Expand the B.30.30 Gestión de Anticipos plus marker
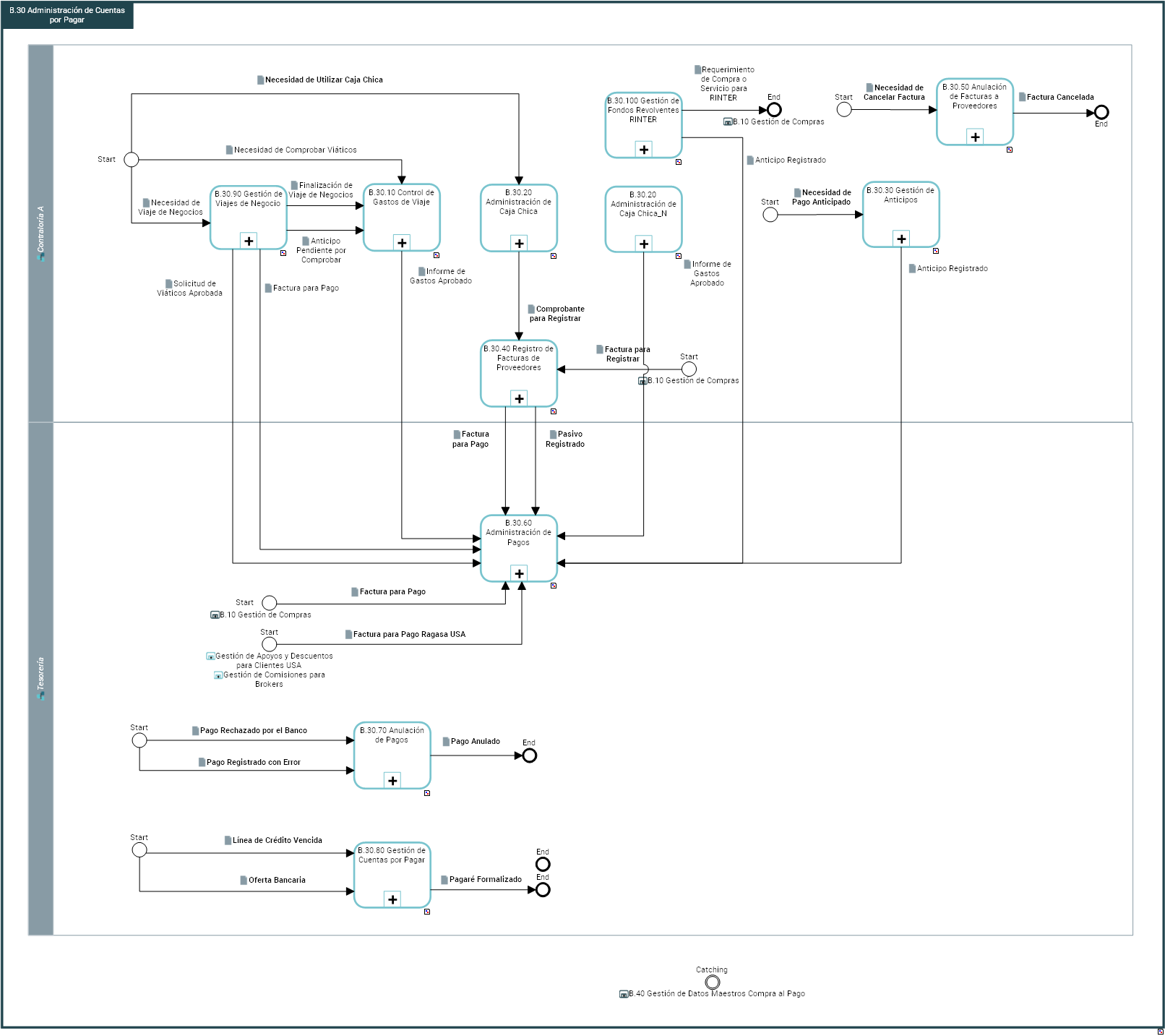 click(x=901, y=239)
